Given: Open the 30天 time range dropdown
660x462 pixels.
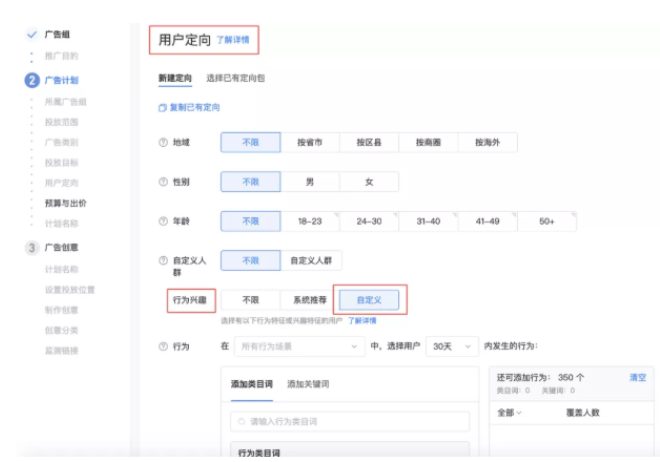Looking at the screenshot, I should pos(452,346).
